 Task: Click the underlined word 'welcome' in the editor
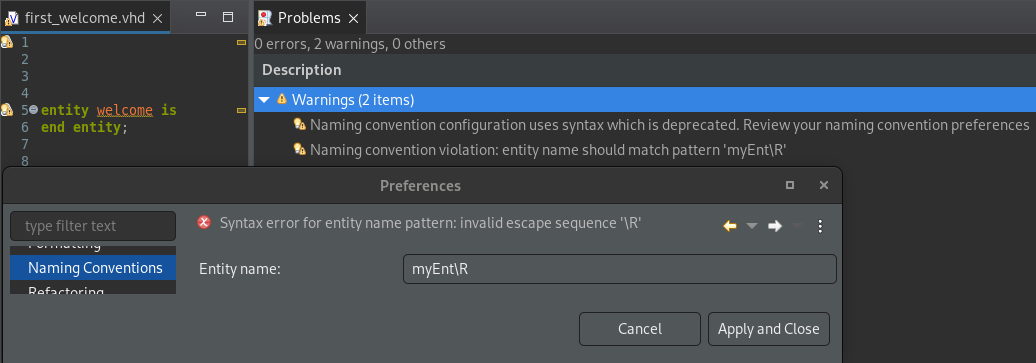[124, 110]
